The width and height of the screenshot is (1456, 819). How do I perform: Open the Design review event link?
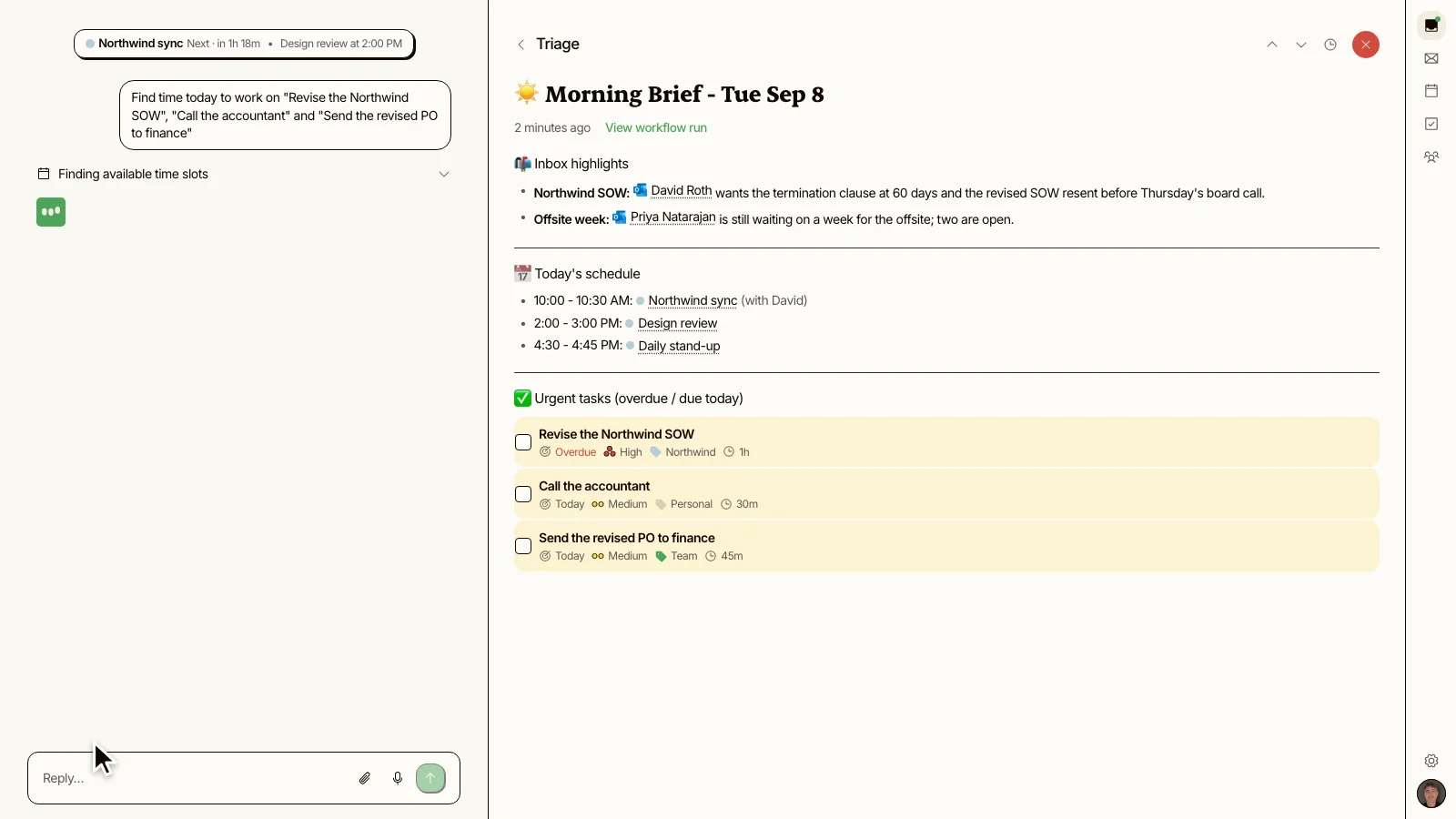(677, 323)
